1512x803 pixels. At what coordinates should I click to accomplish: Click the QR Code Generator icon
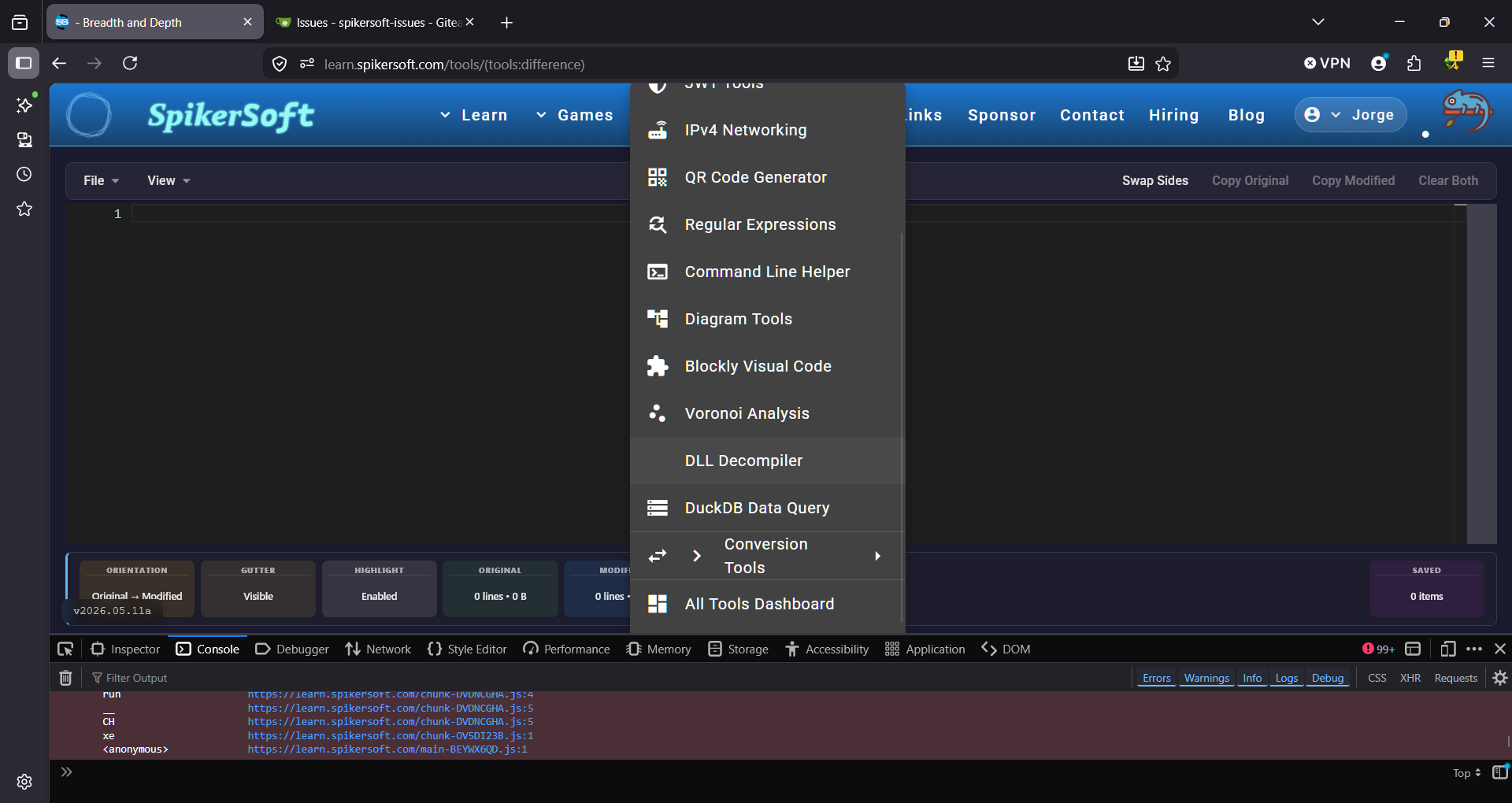[658, 177]
